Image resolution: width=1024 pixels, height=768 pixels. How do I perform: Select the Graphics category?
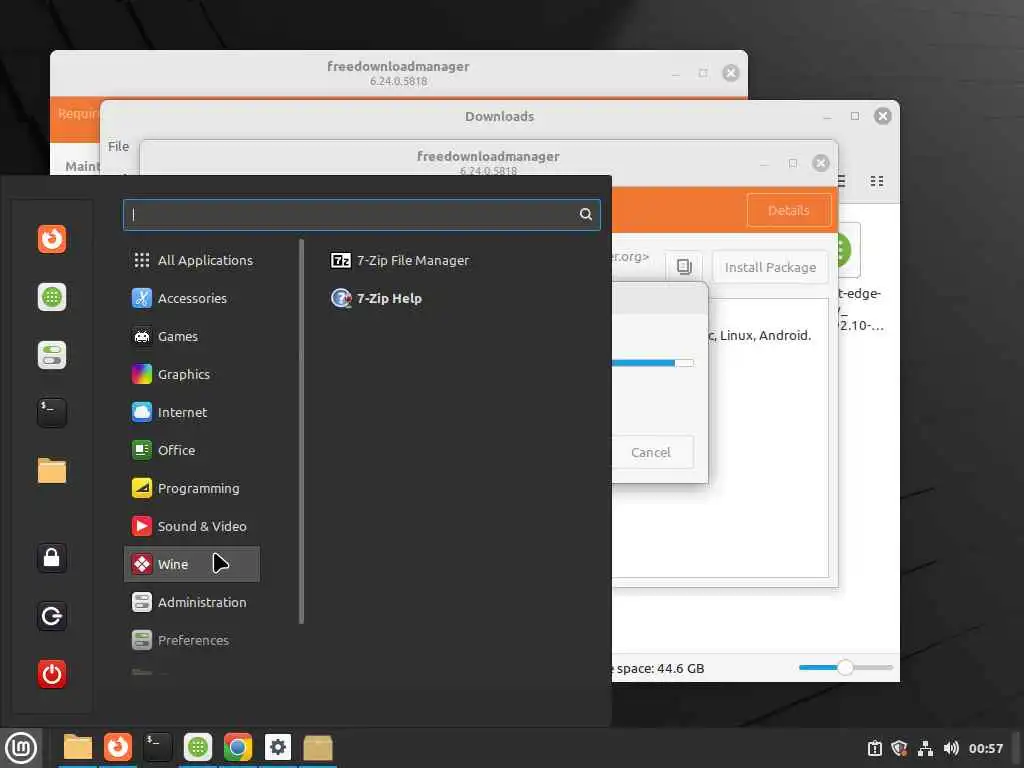tap(192, 374)
